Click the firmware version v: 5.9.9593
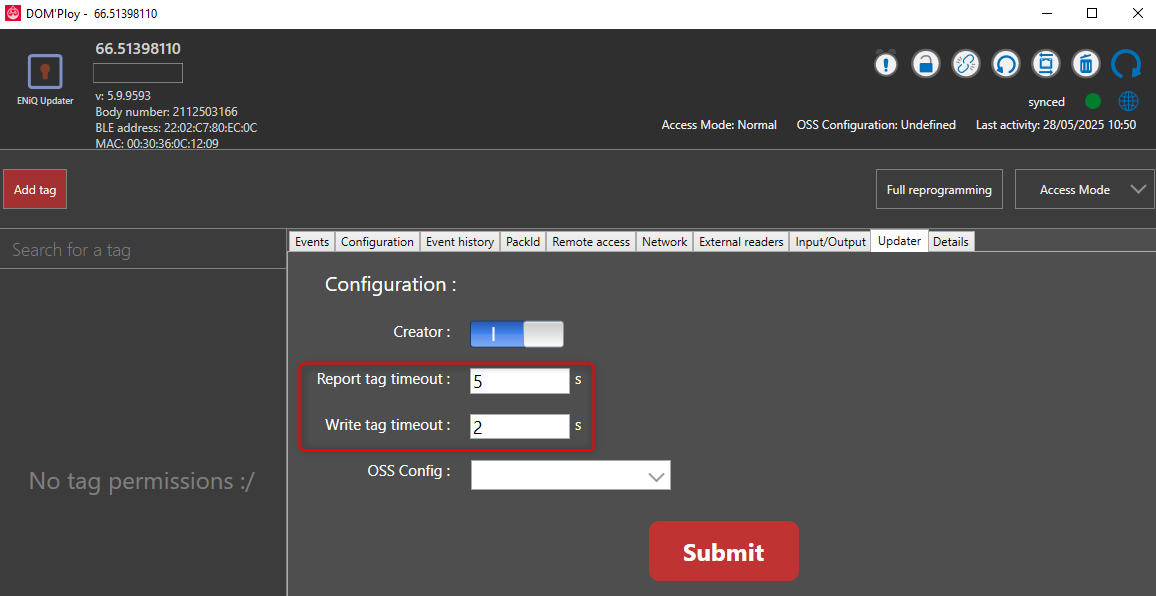The height and width of the screenshot is (596, 1156). coord(123,96)
